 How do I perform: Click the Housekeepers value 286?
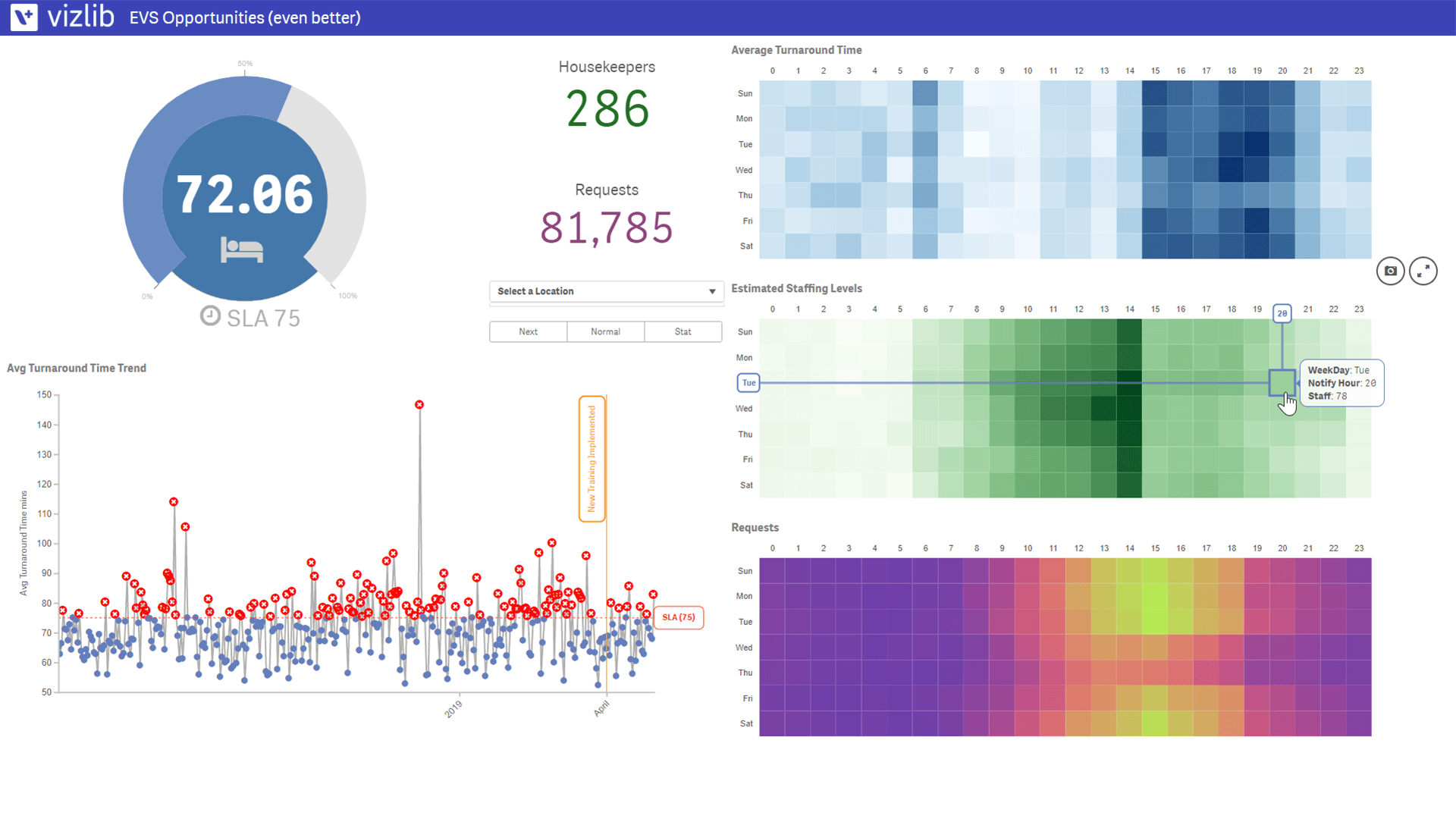pyautogui.click(x=607, y=109)
